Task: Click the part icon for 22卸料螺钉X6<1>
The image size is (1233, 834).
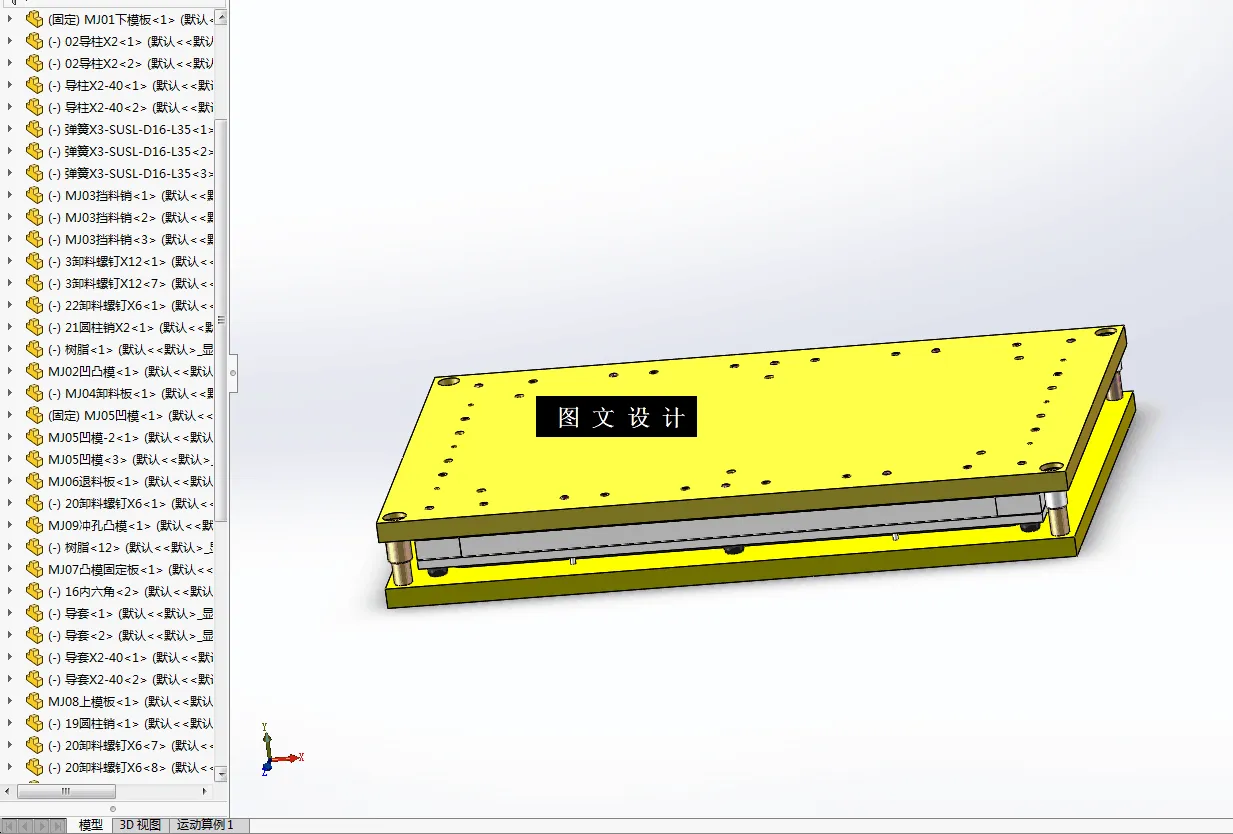Action: pyautogui.click(x=35, y=305)
